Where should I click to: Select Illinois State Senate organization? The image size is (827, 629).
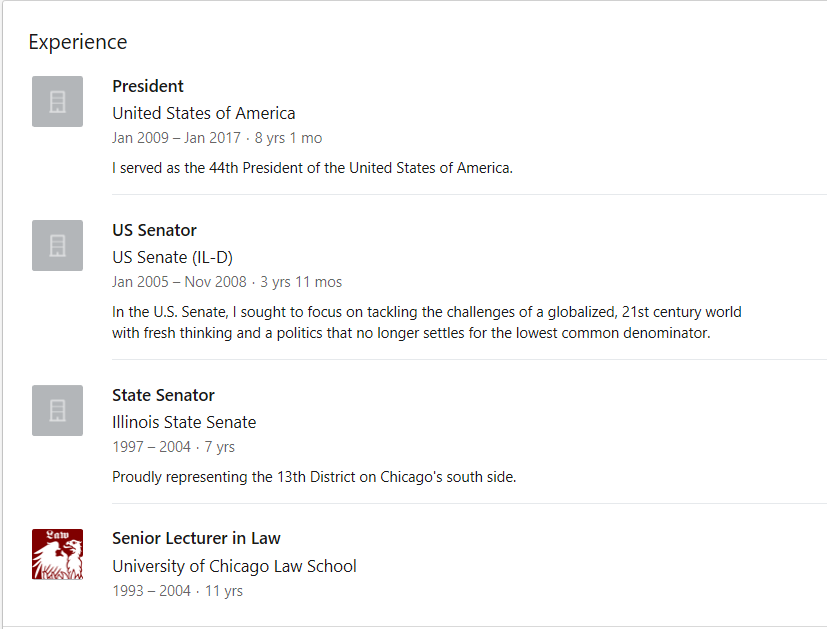point(184,422)
